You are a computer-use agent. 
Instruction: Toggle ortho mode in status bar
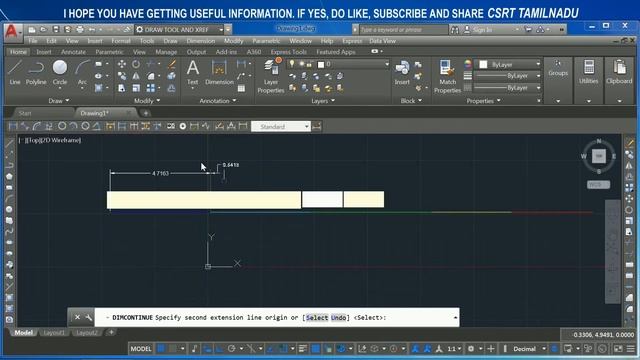tap(219, 349)
